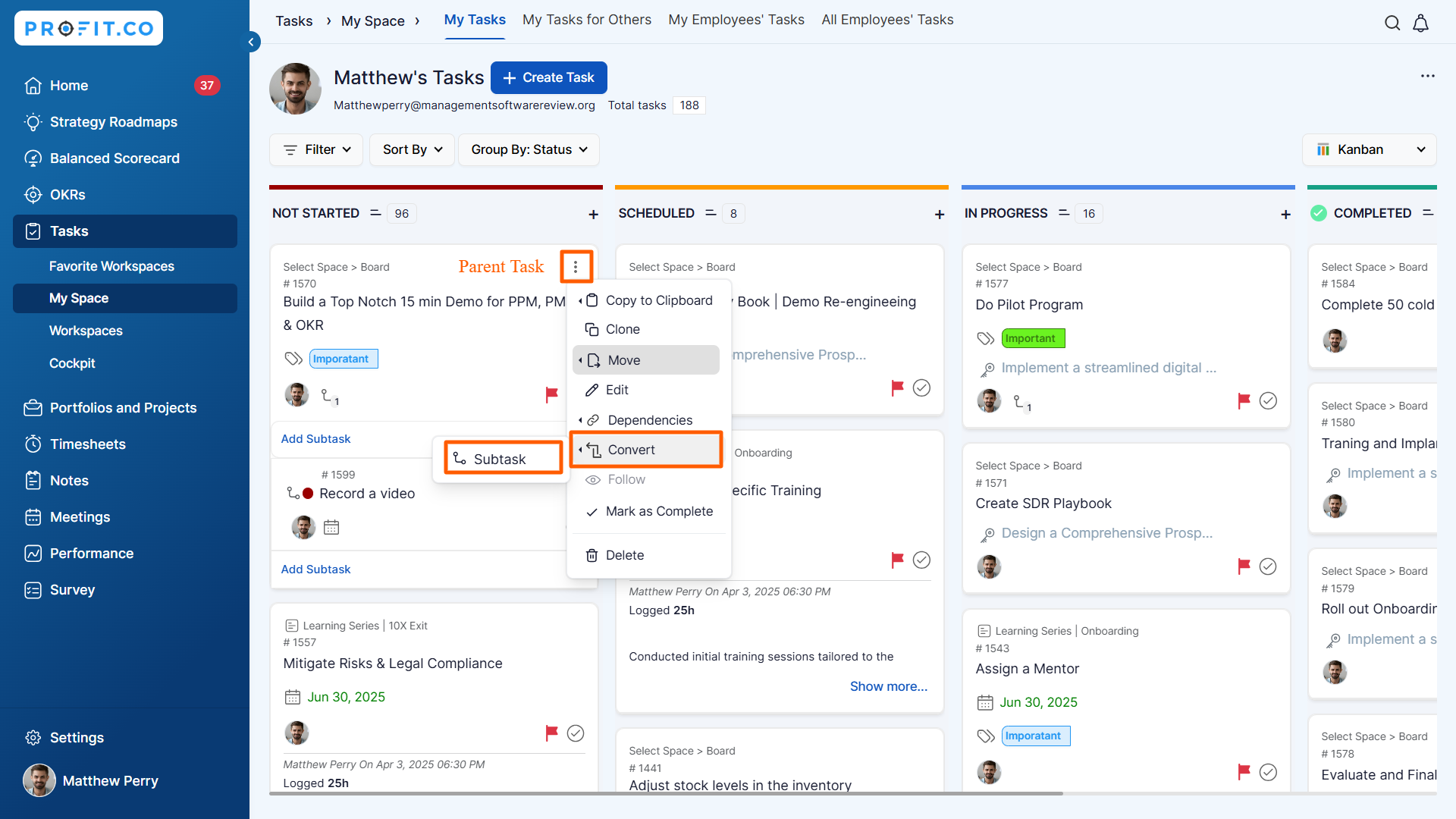Open Meetings from sidebar
The height and width of the screenshot is (819, 1456).
click(80, 517)
